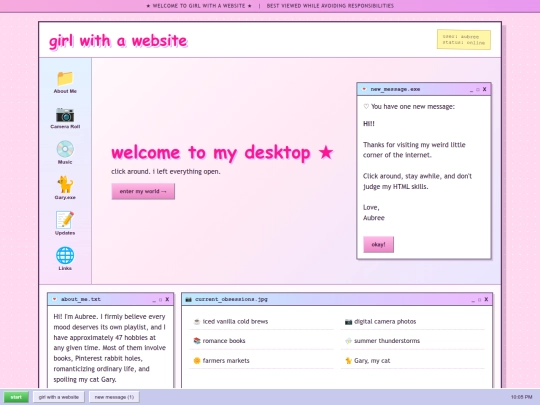
Task: Close the new_message.exe window
Action: [485, 89]
